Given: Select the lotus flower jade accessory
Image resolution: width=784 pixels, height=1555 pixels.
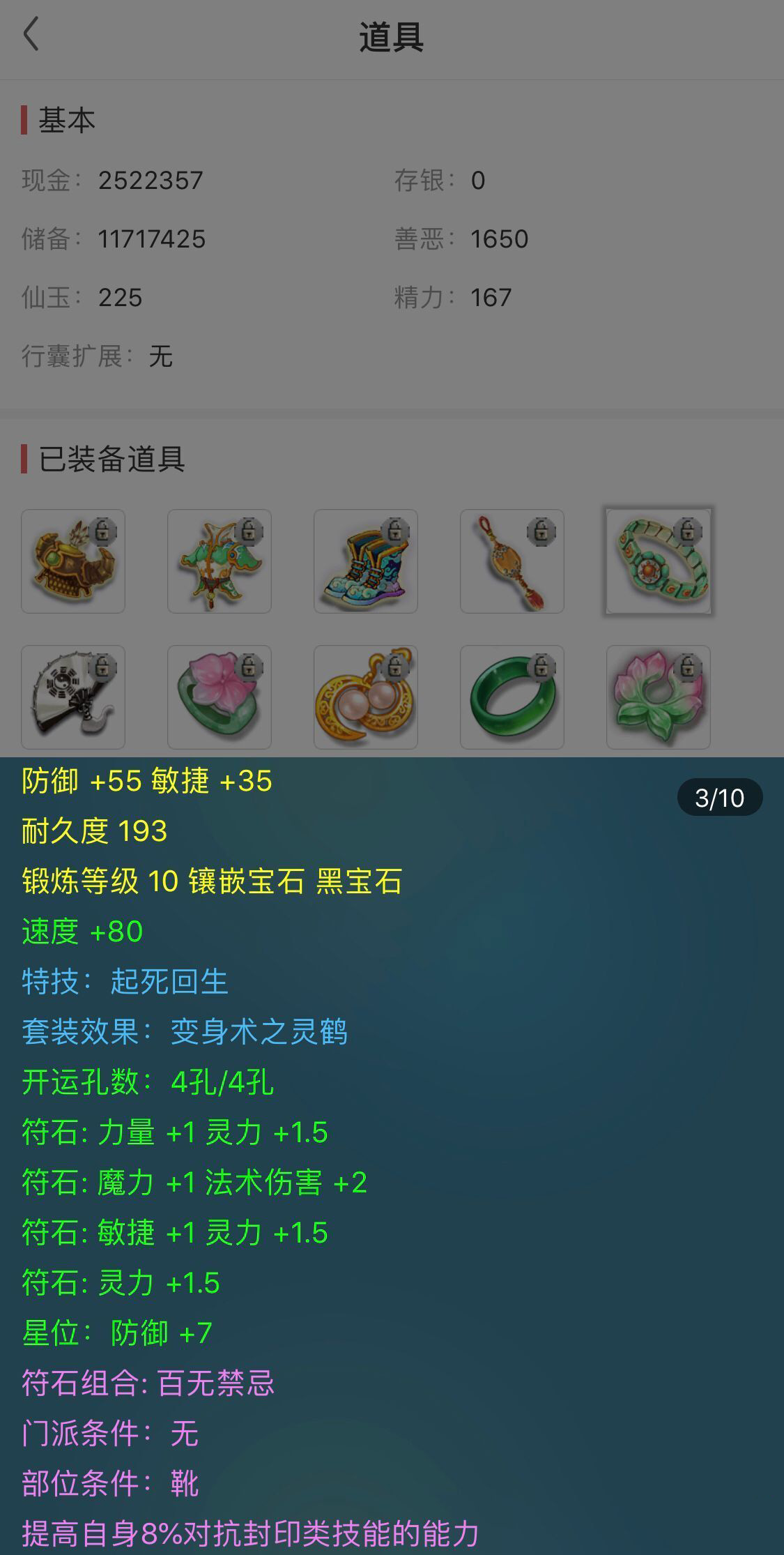Looking at the screenshot, I should [x=659, y=697].
